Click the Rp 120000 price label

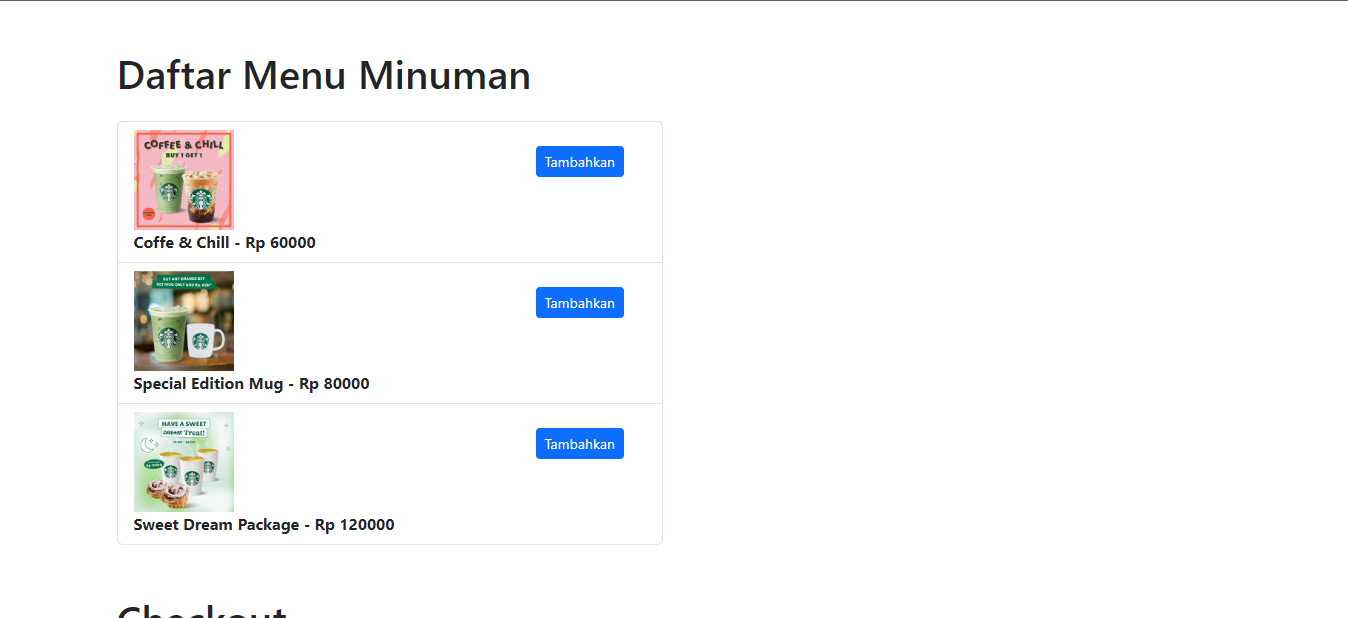coord(354,525)
